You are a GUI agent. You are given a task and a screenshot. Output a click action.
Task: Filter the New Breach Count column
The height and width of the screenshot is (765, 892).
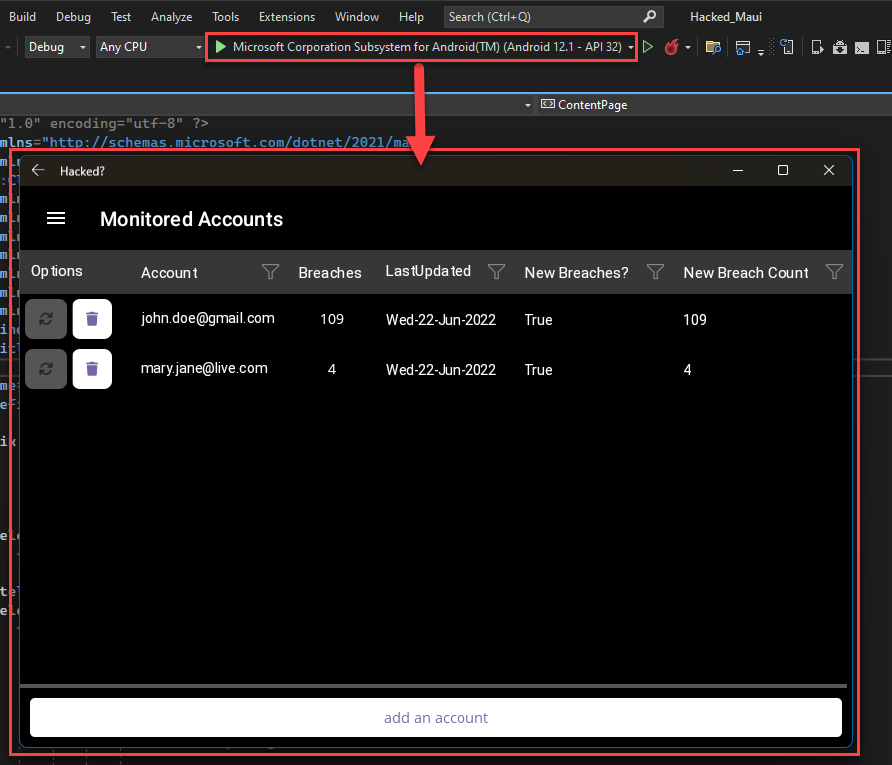[x=834, y=271]
